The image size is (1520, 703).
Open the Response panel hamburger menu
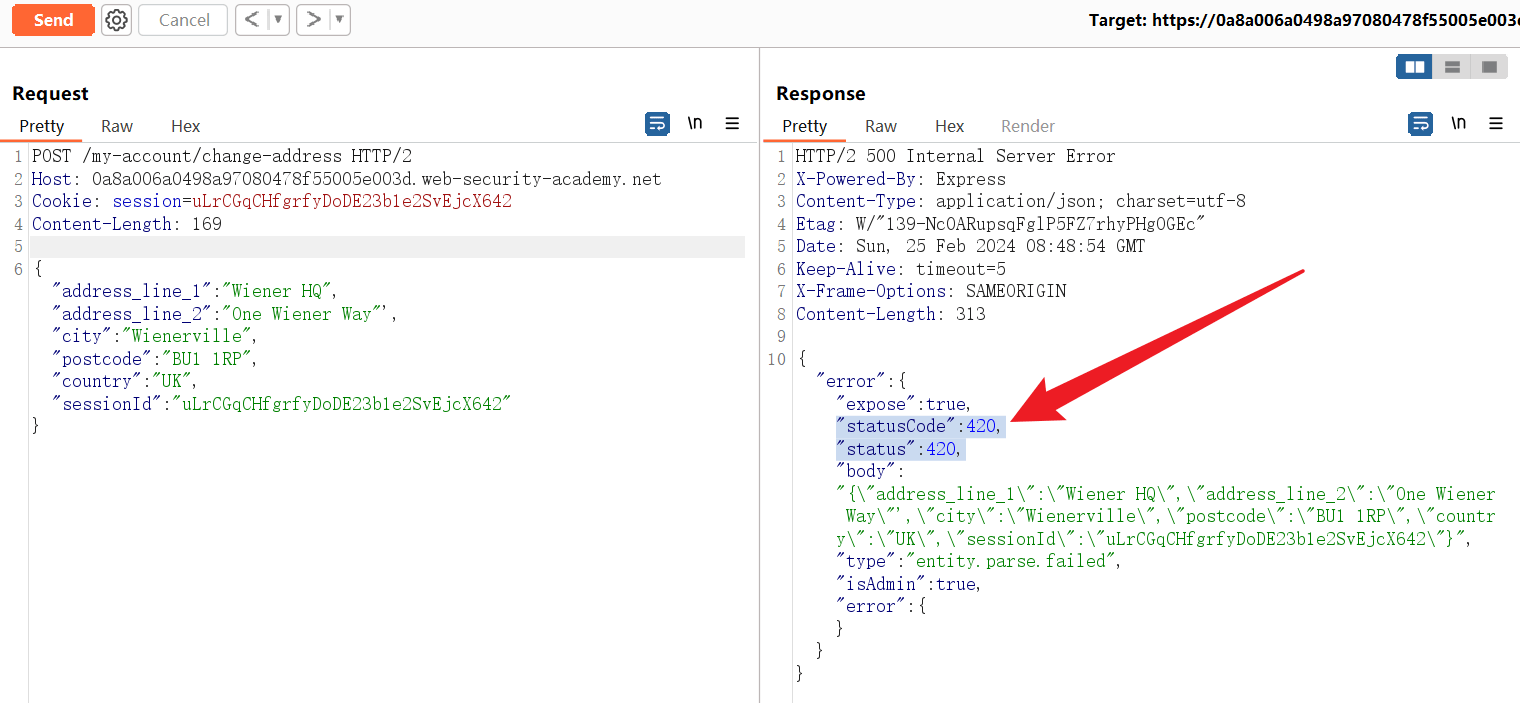[x=1496, y=124]
